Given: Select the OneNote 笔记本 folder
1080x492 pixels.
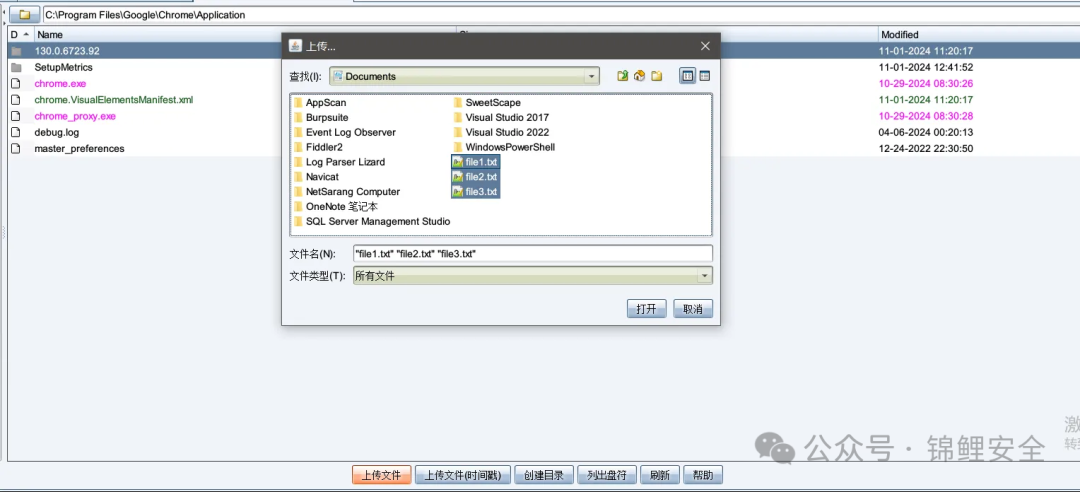Looking at the screenshot, I should pyautogui.click(x=335, y=207).
